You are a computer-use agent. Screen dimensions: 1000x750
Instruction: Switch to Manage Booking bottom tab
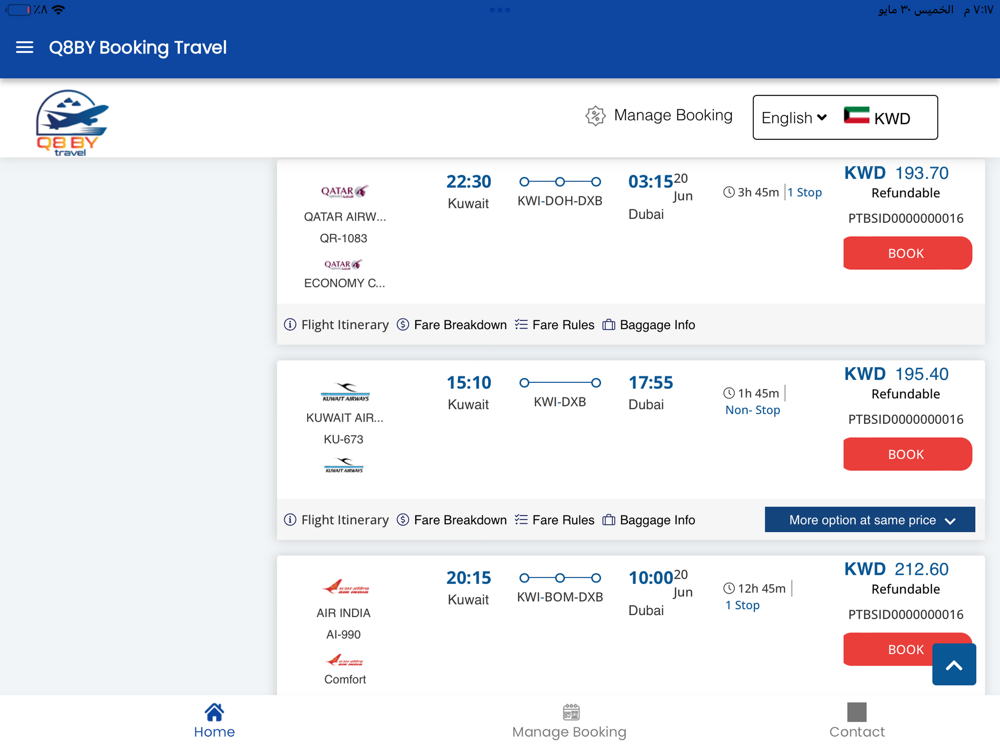pos(570,721)
